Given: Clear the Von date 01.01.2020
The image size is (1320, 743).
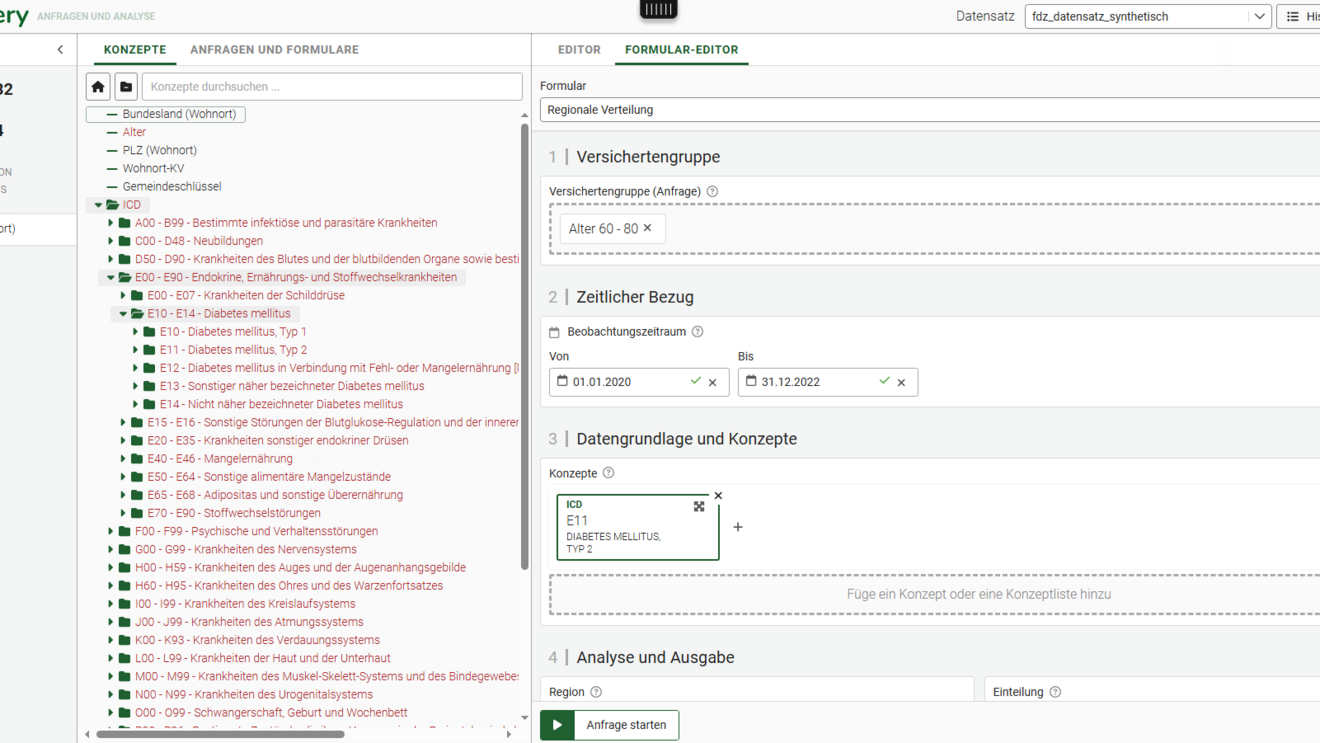Looking at the screenshot, I should point(713,382).
